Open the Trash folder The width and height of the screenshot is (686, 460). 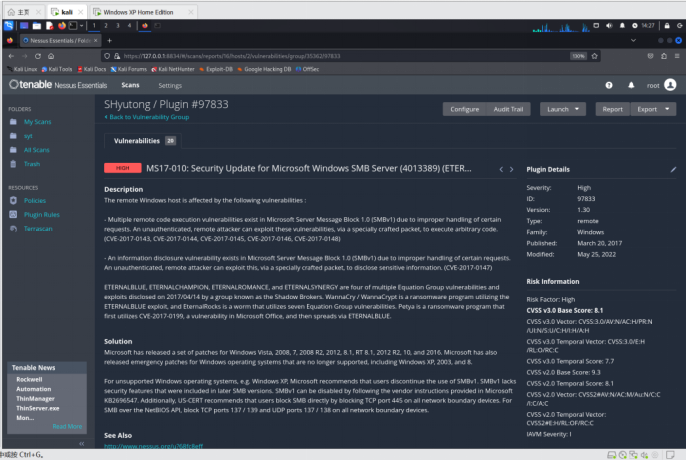tap(32, 164)
